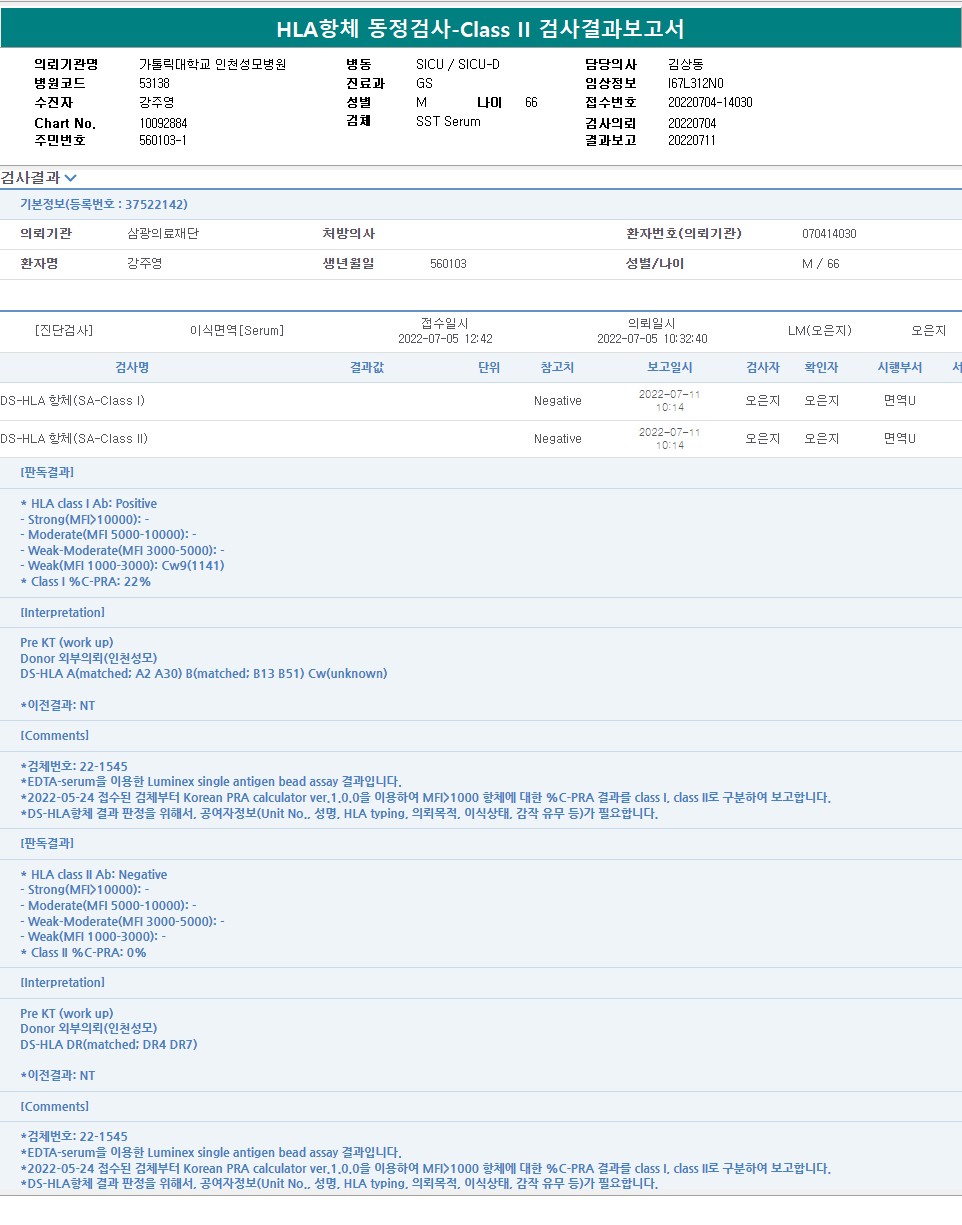The image size is (962, 1225).
Task: Select the hospital name '가톨릭대학교 인천성모병원'
Action: coord(212,64)
